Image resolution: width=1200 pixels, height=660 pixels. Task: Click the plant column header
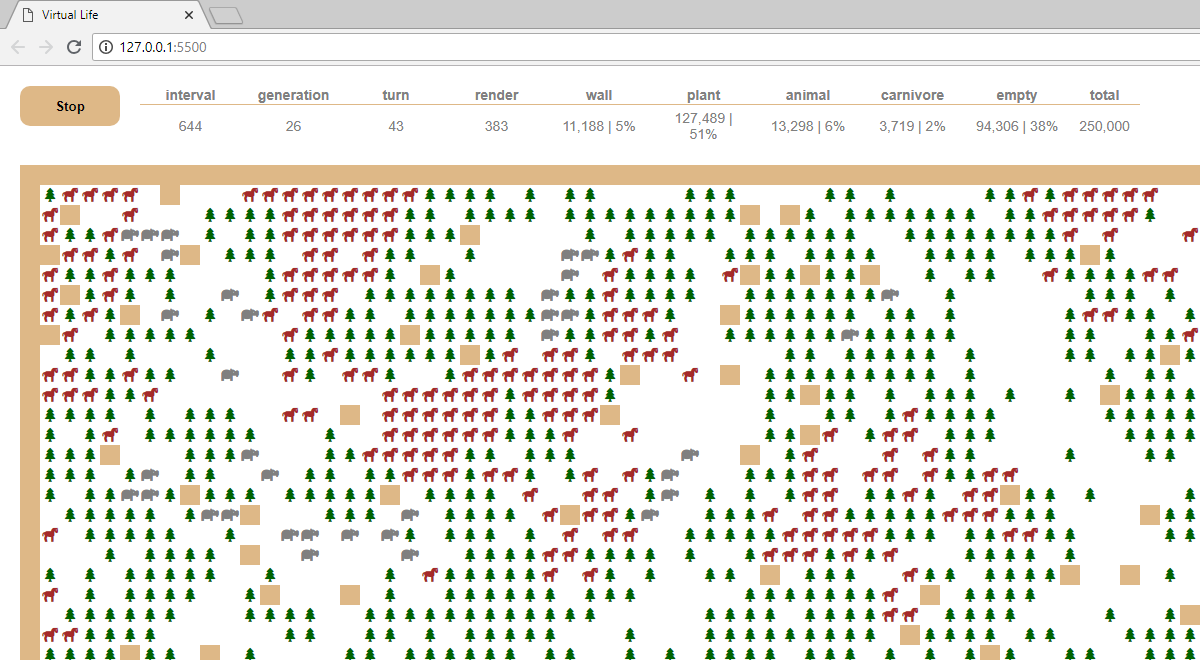(x=703, y=95)
